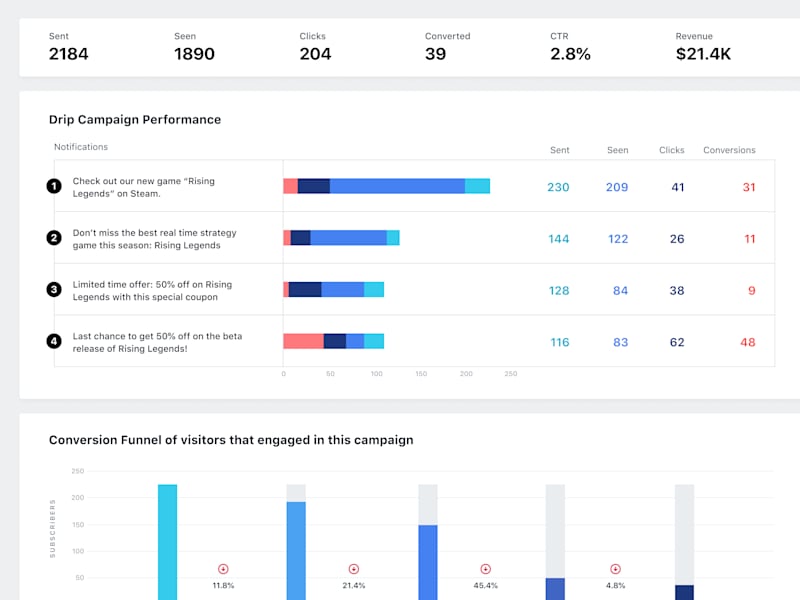Click seen value 209
This screenshot has height=600, width=800.
coord(617,187)
